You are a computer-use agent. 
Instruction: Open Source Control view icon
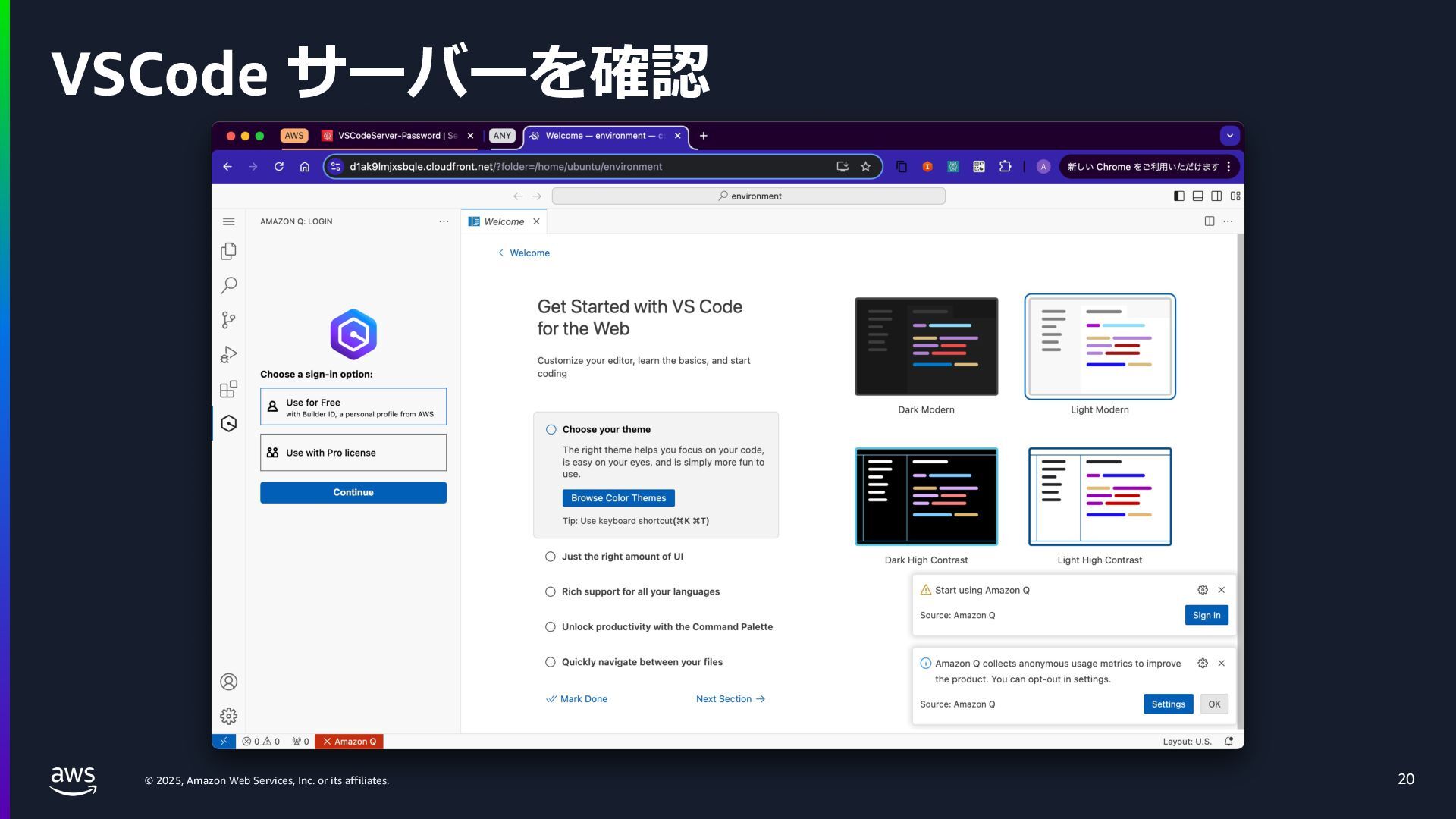228,320
